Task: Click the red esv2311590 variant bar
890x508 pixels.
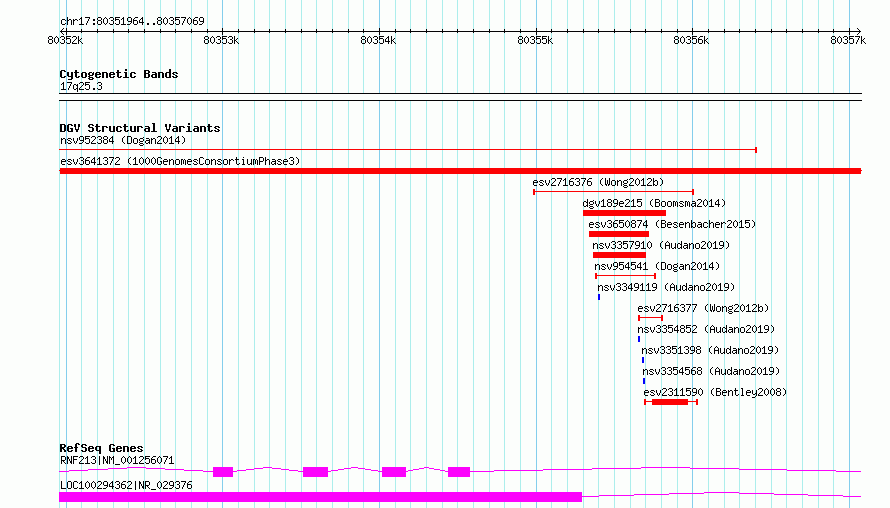Action: (x=670, y=402)
